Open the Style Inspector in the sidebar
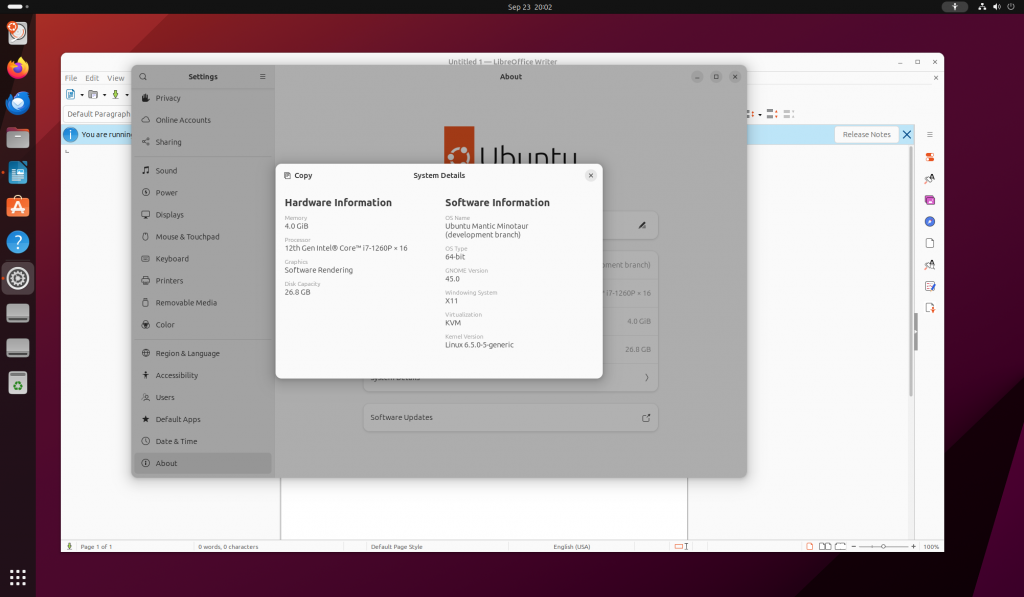Screen dimensions: 1024x597 (929, 264)
